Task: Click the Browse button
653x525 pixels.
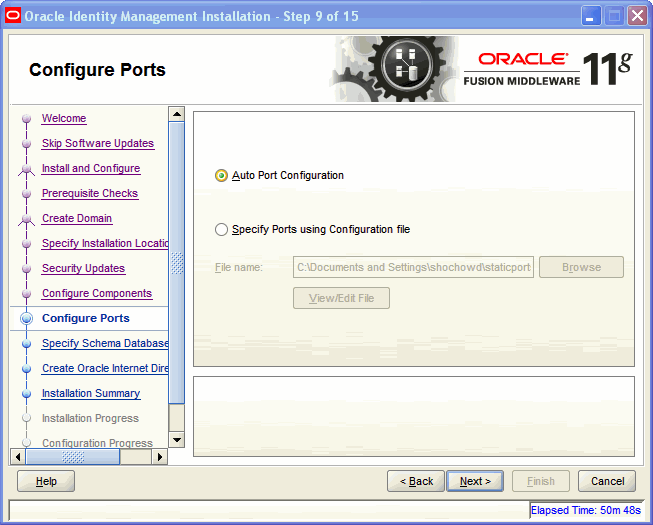Action: click(581, 267)
